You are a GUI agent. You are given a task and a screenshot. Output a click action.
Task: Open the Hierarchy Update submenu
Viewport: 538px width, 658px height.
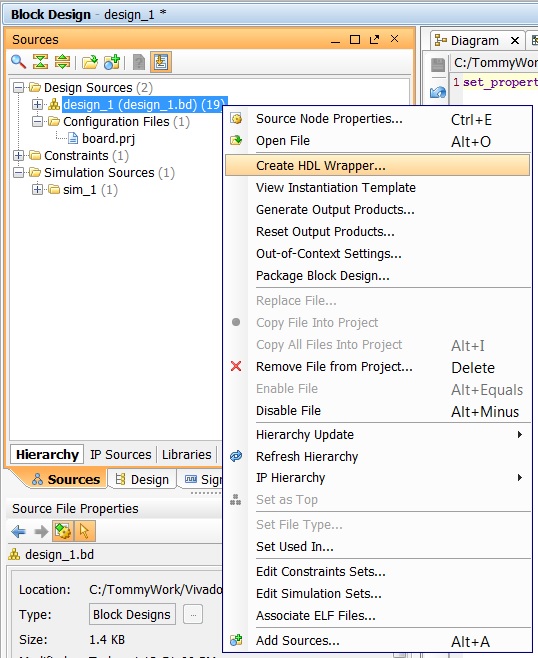(x=378, y=435)
